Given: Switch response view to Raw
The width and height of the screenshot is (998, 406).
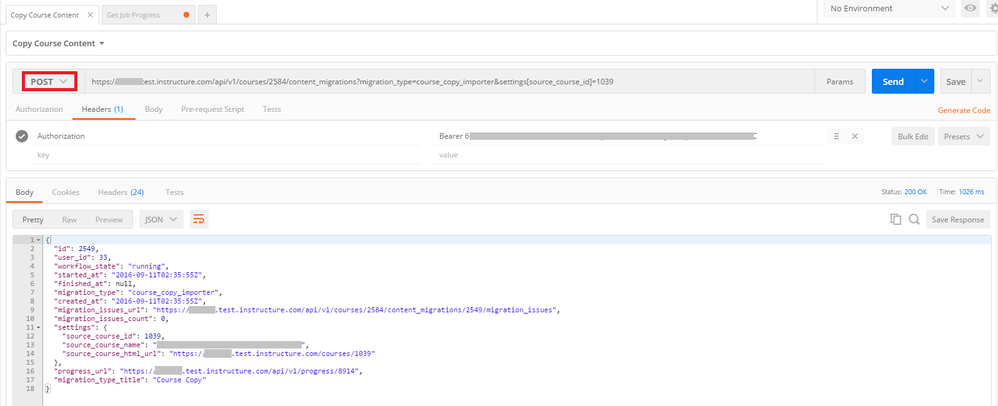Looking at the screenshot, I should click(69, 219).
